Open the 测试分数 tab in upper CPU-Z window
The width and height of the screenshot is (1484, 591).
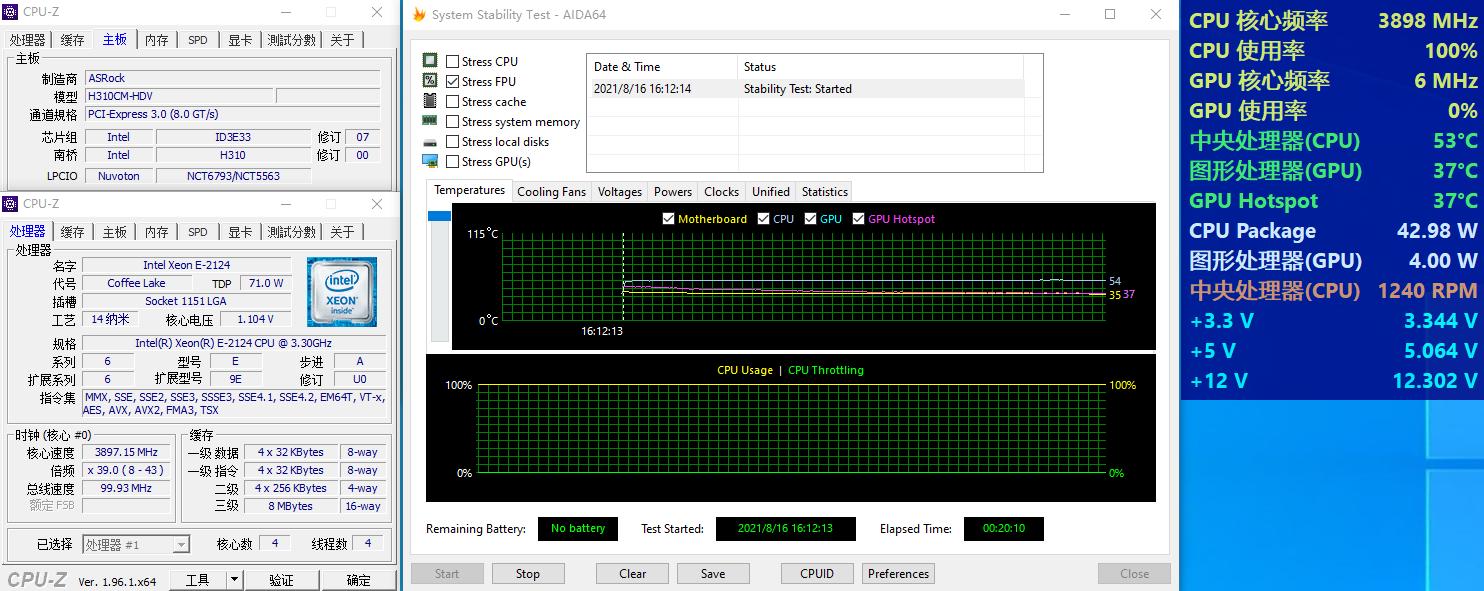[291, 40]
